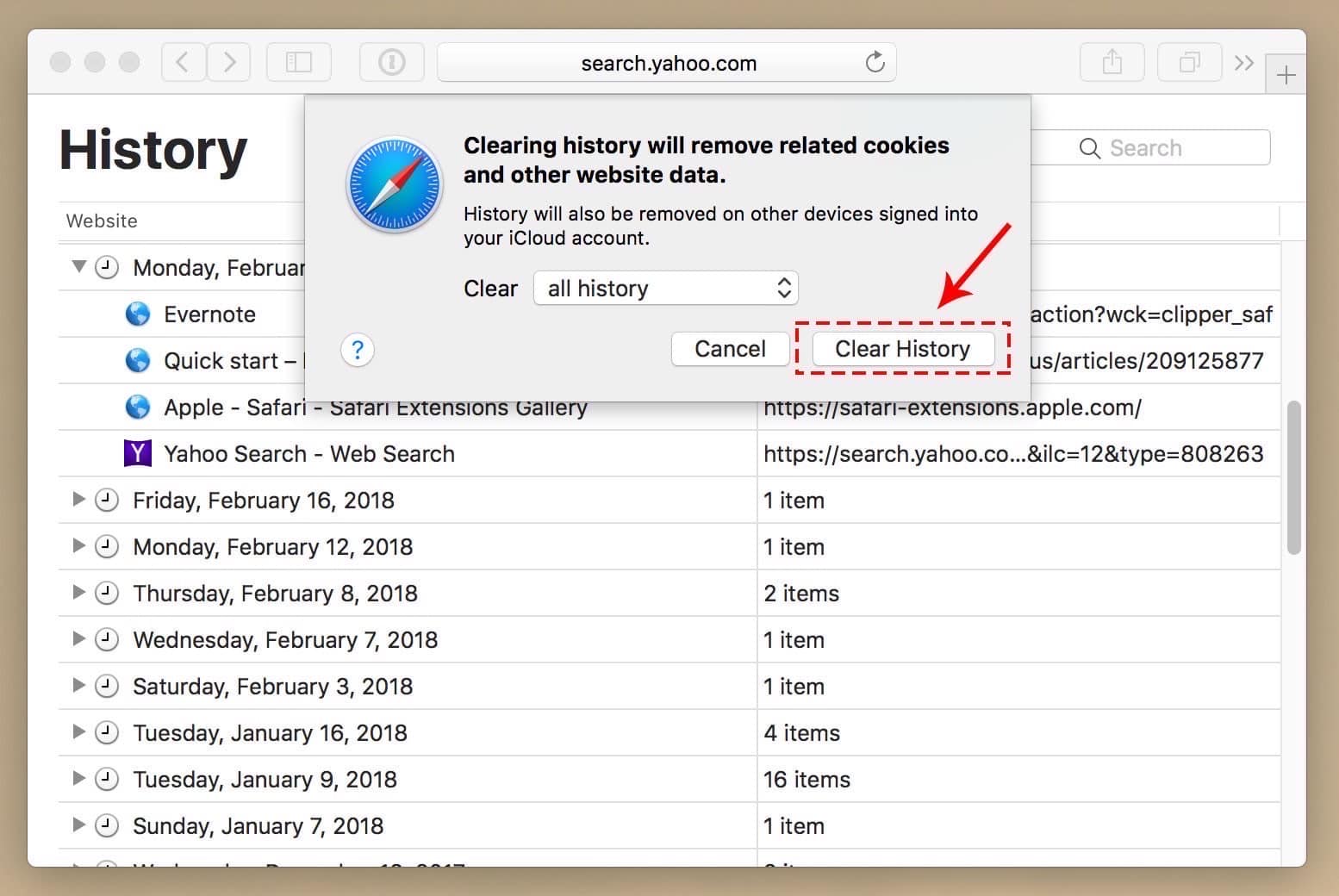Click the '2 items' count for Thursday, February 8
Screen dimensions: 1339x896
801,594
